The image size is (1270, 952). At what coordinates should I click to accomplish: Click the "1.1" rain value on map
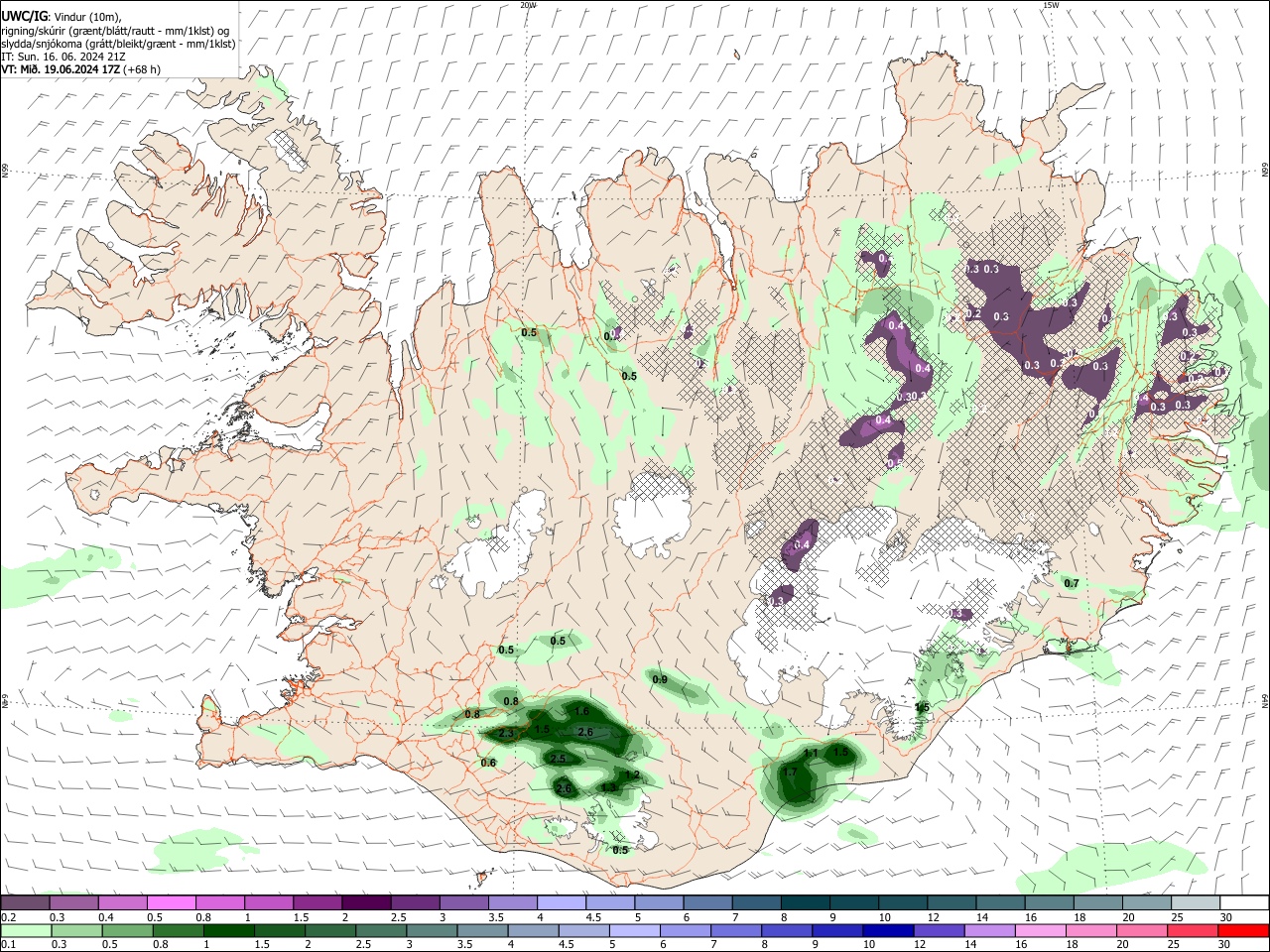click(x=811, y=753)
